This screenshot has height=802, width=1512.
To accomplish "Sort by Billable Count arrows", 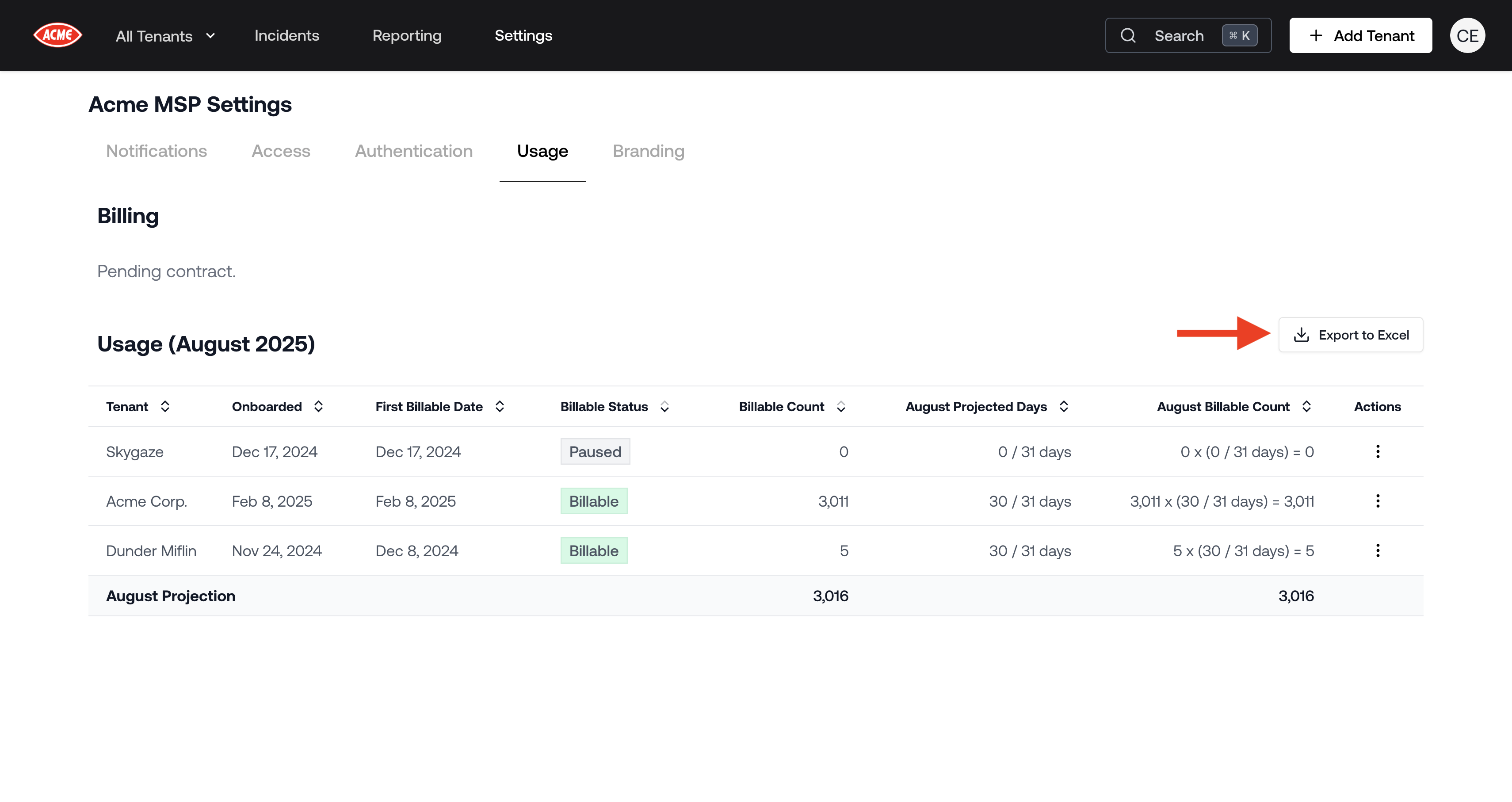I will click(x=840, y=406).
